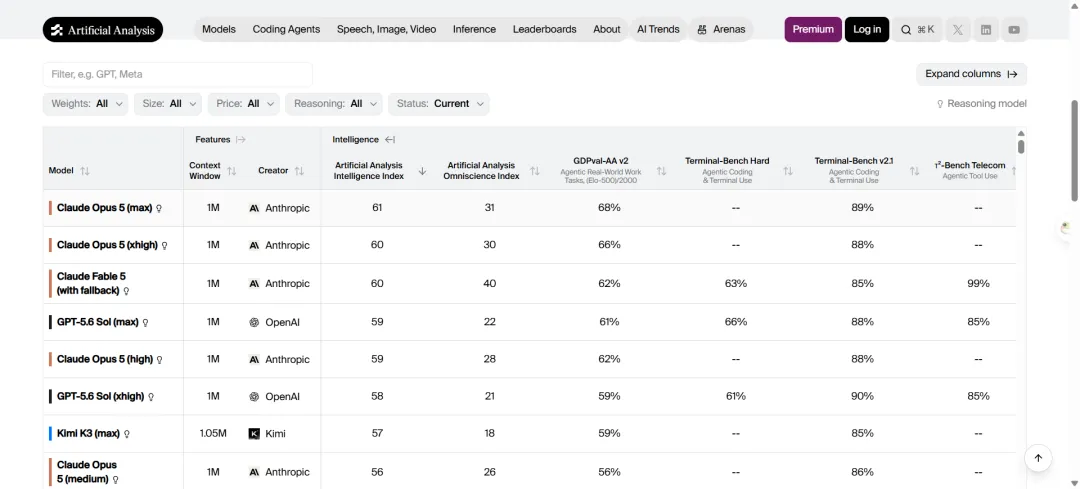Open the Arenas page
Viewport: 1080px width, 489px height.
[721, 30]
